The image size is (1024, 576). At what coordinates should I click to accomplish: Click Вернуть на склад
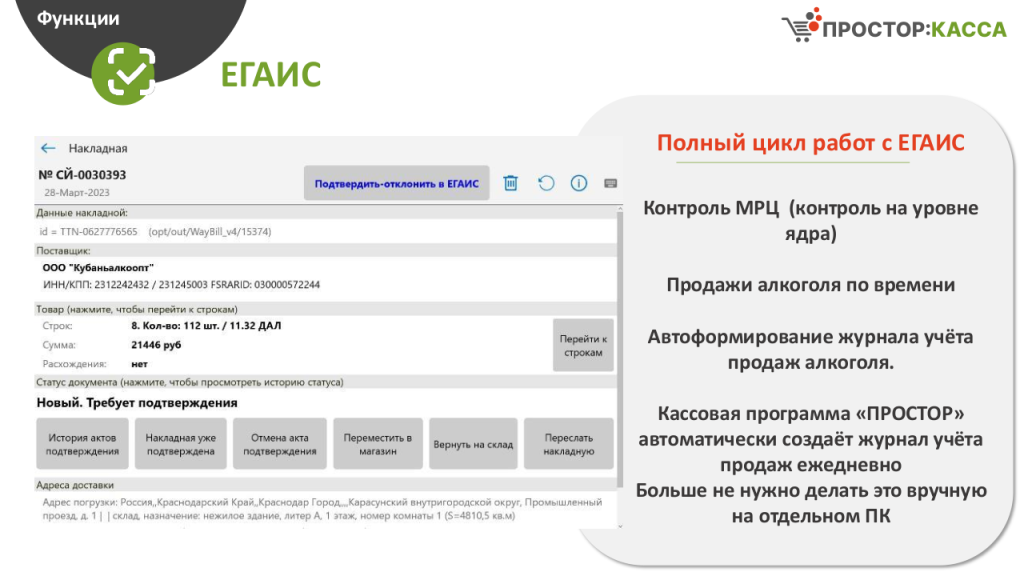(473, 444)
